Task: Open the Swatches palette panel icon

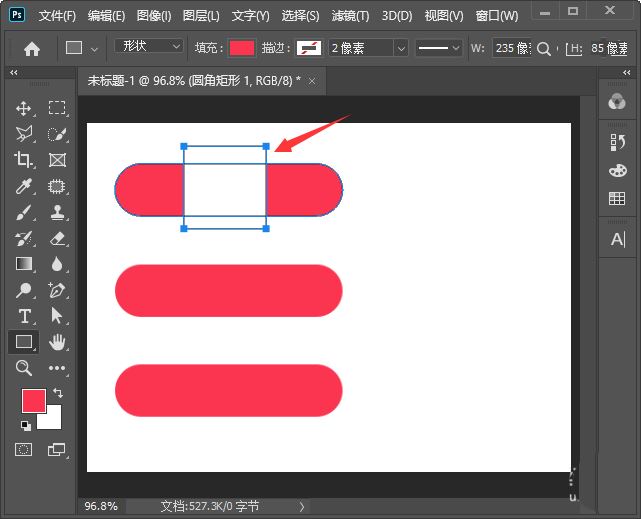Action: click(x=617, y=170)
